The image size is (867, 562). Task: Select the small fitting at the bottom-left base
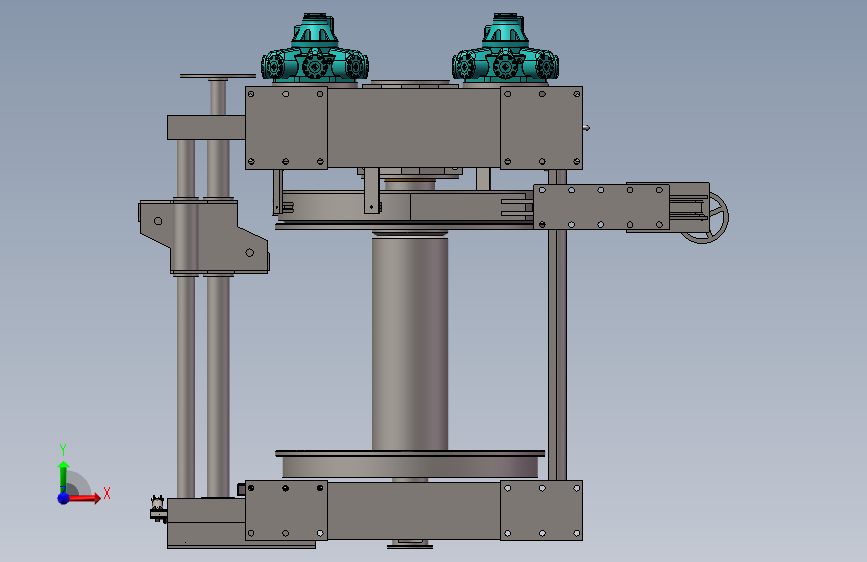[x=158, y=509]
